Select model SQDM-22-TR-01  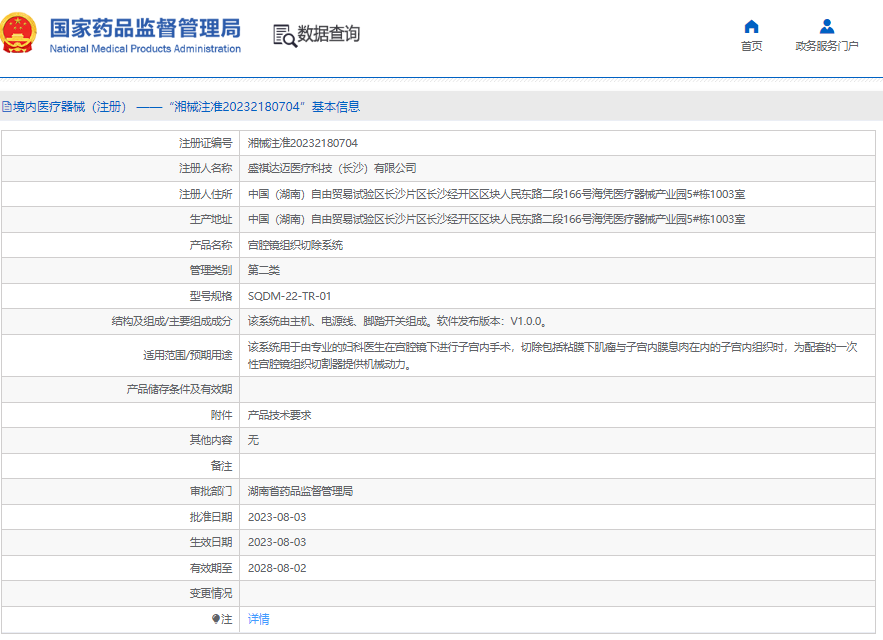pyautogui.click(x=289, y=296)
